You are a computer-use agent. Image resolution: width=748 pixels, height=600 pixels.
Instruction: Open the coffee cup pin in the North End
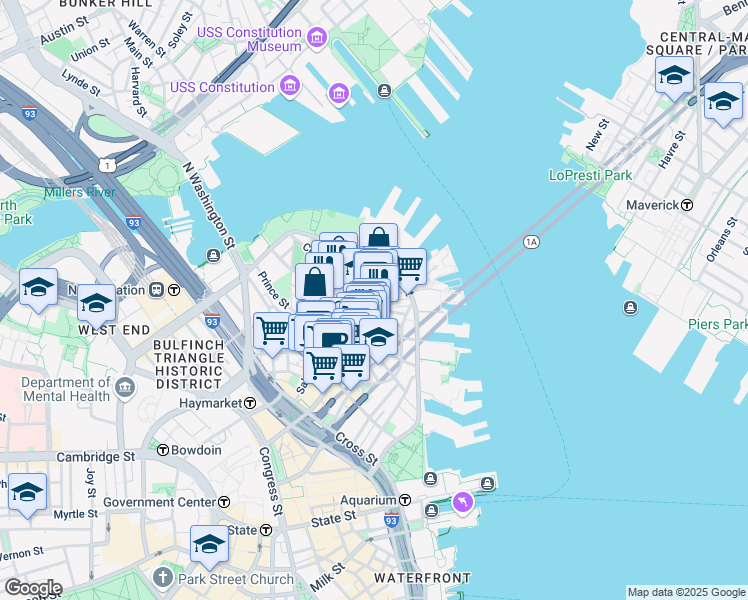pyautogui.click(x=334, y=337)
